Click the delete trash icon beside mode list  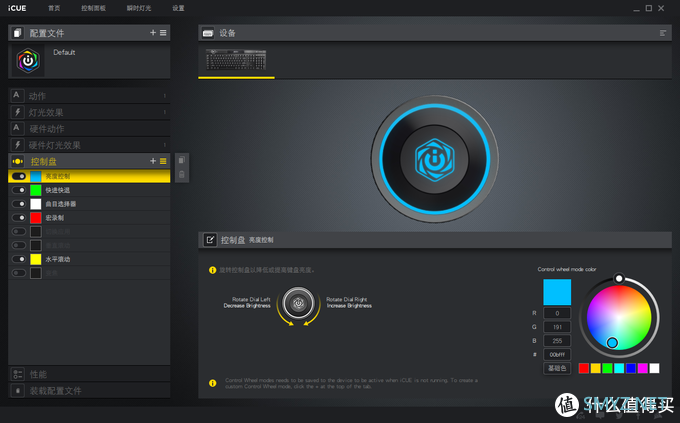(182, 174)
